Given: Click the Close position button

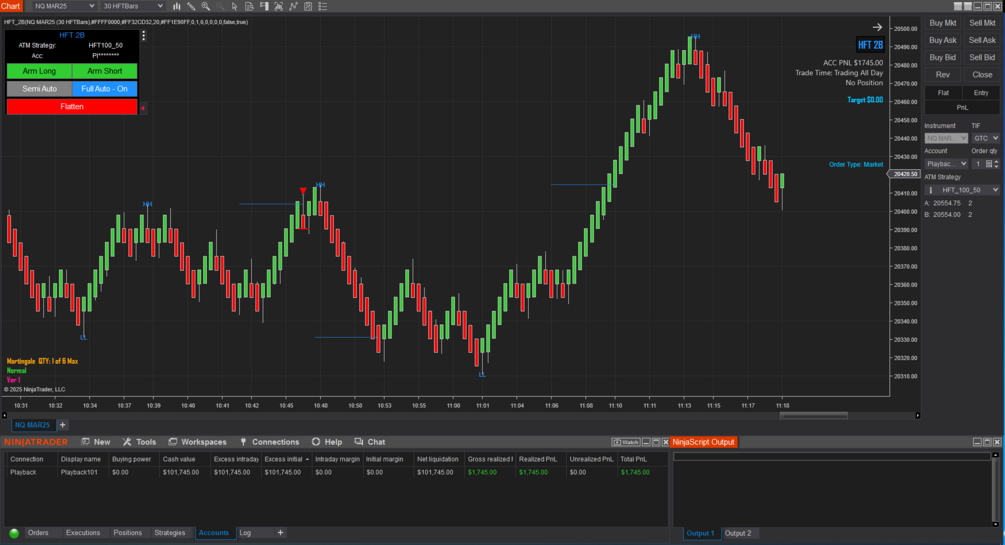Looking at the screenshot, I should (982, 75).
